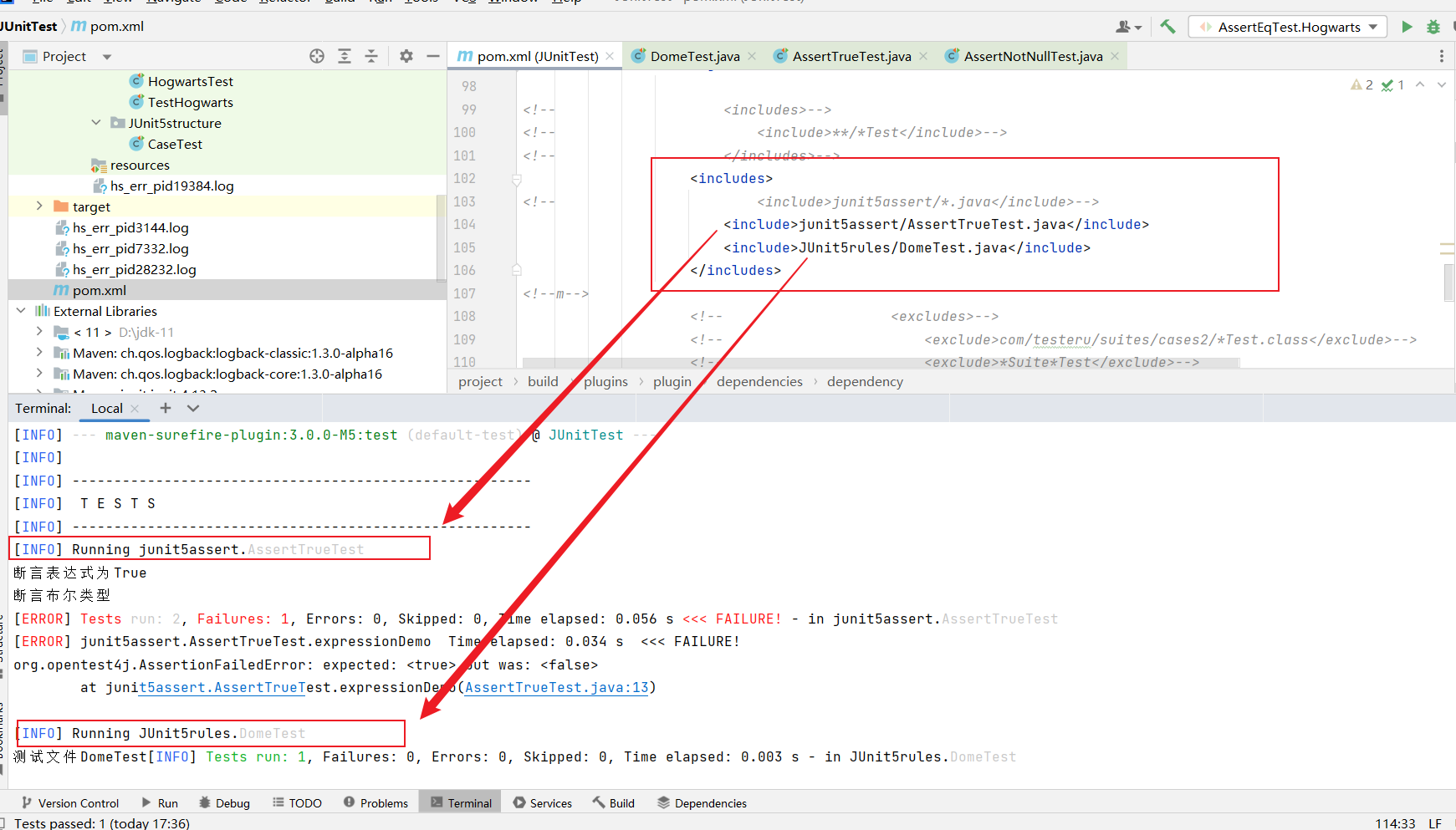Hide the Project panel with minus icon
Image resolution: width=1456 pixels, height=830 pixels.
432,56
